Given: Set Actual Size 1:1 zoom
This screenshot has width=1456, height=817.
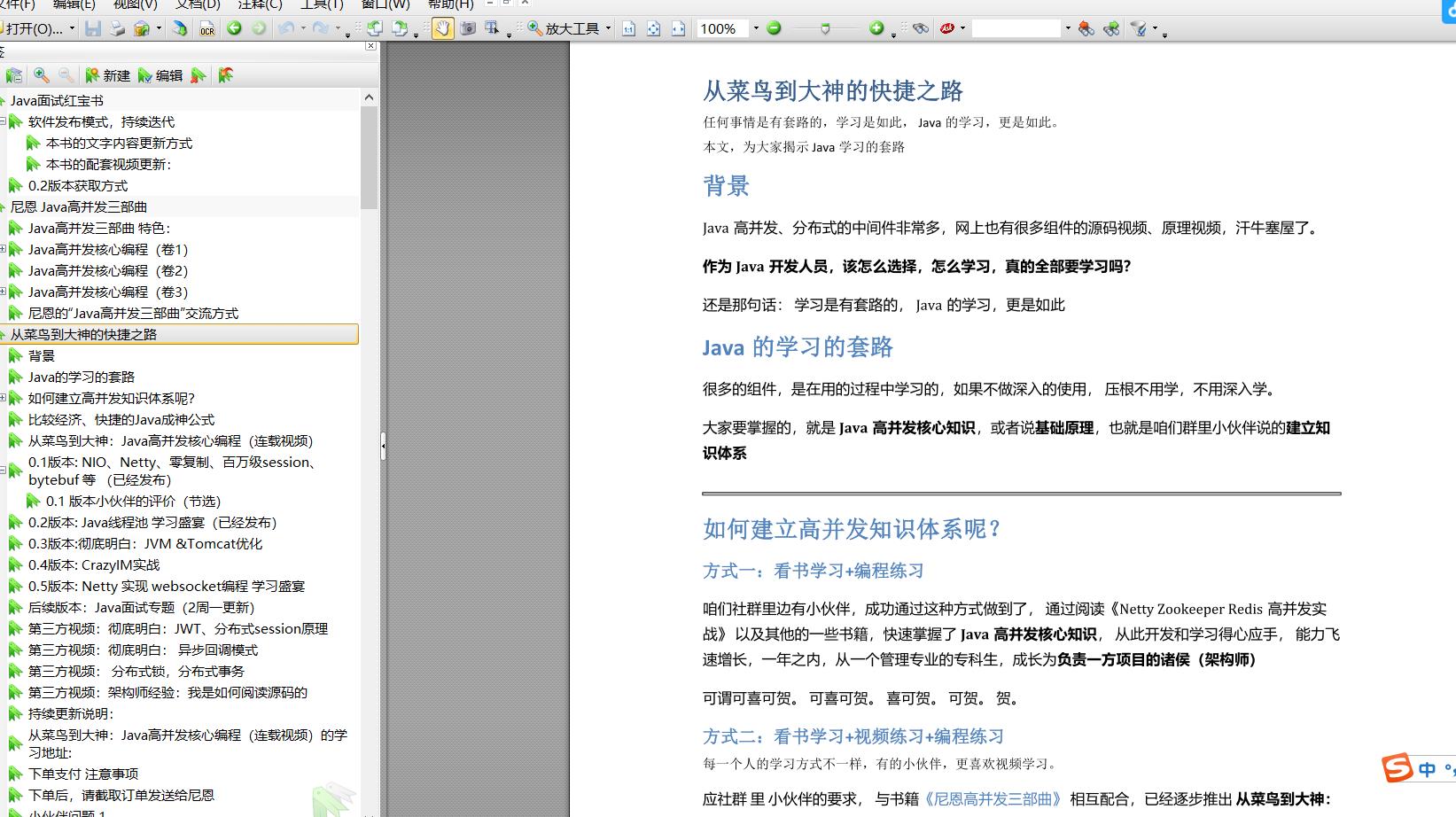Looking at the screenshot, I should [628, 28].
